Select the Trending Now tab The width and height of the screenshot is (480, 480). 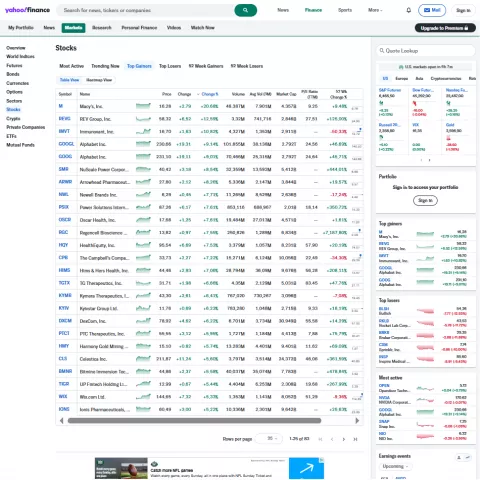(105, 66)
